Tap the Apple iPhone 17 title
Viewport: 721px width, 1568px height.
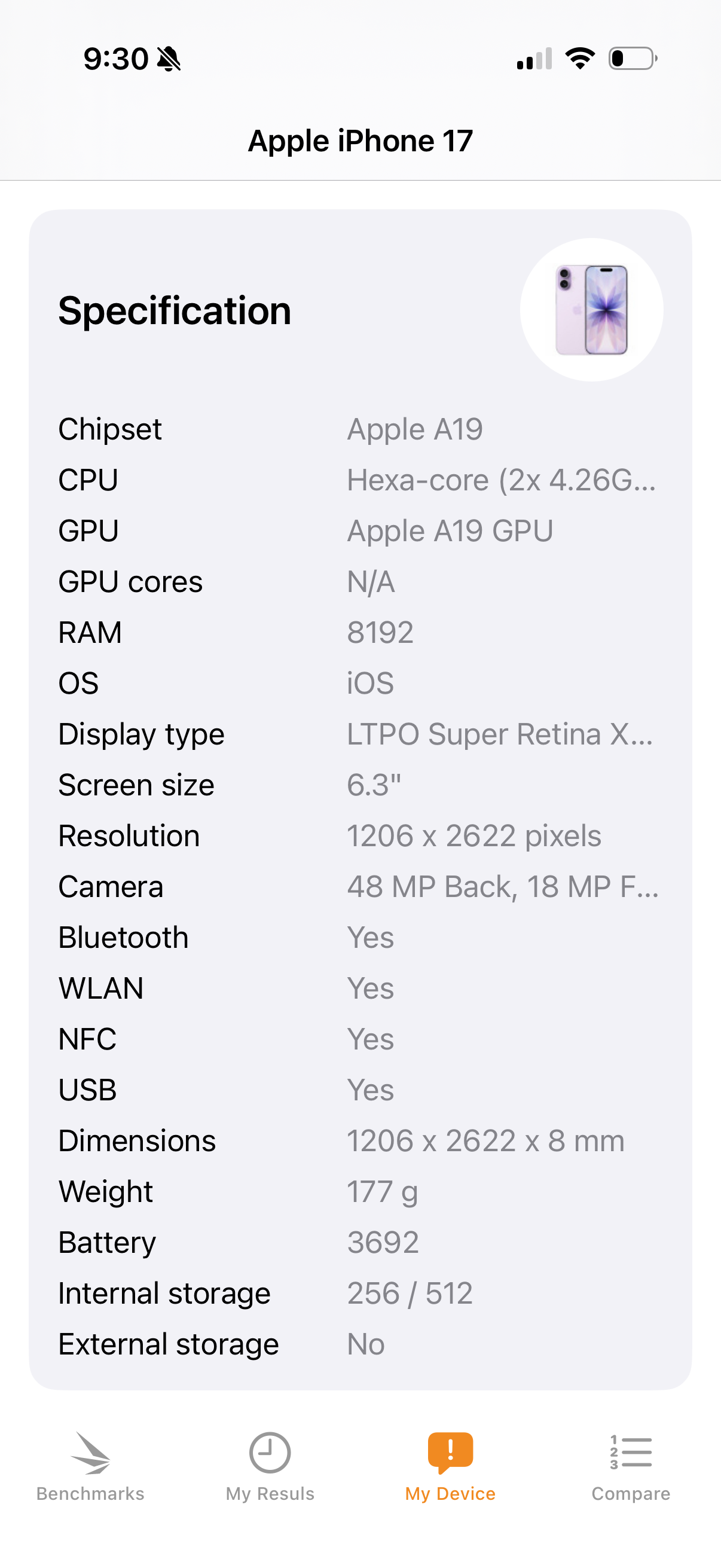[360, 141]
